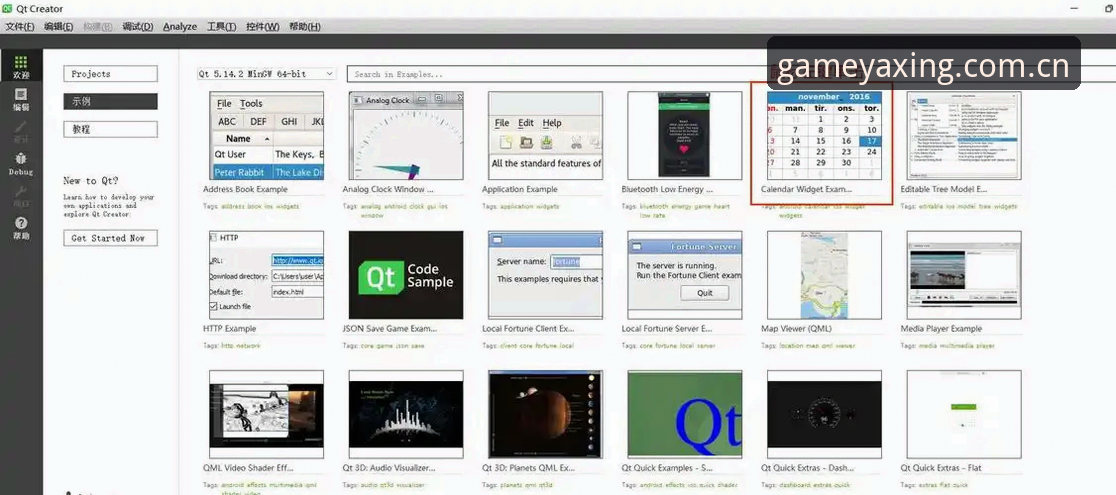Click the "New to Qt?" heading
The width and height of the screenshot is (1116, 495).
91,181
